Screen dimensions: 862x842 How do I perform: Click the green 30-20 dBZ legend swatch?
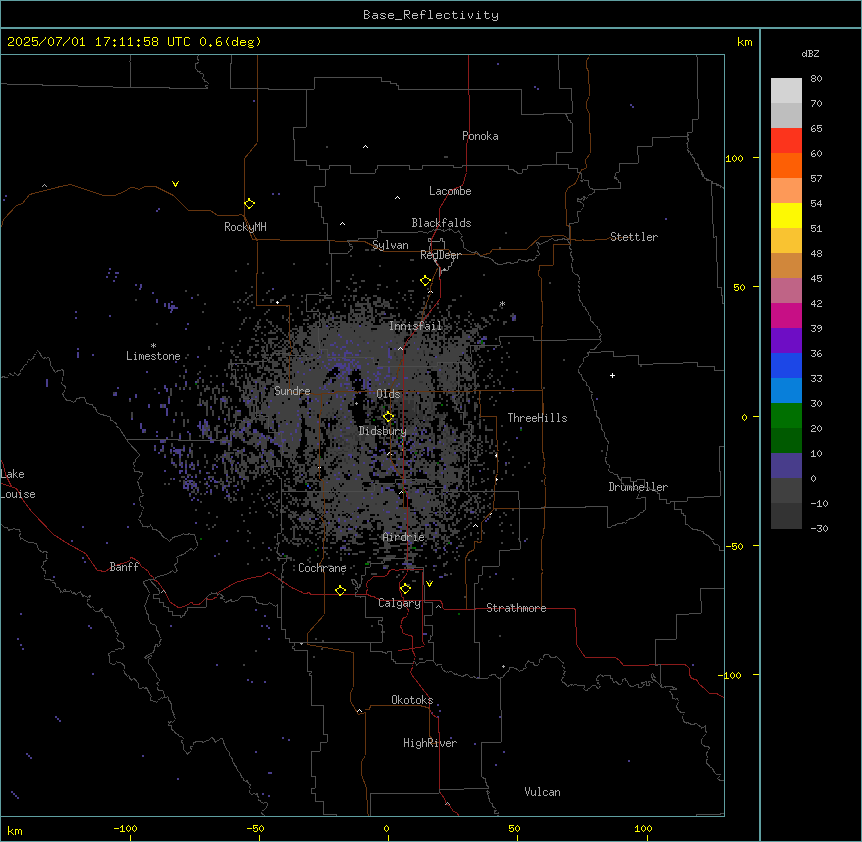(x=786, y=416)
